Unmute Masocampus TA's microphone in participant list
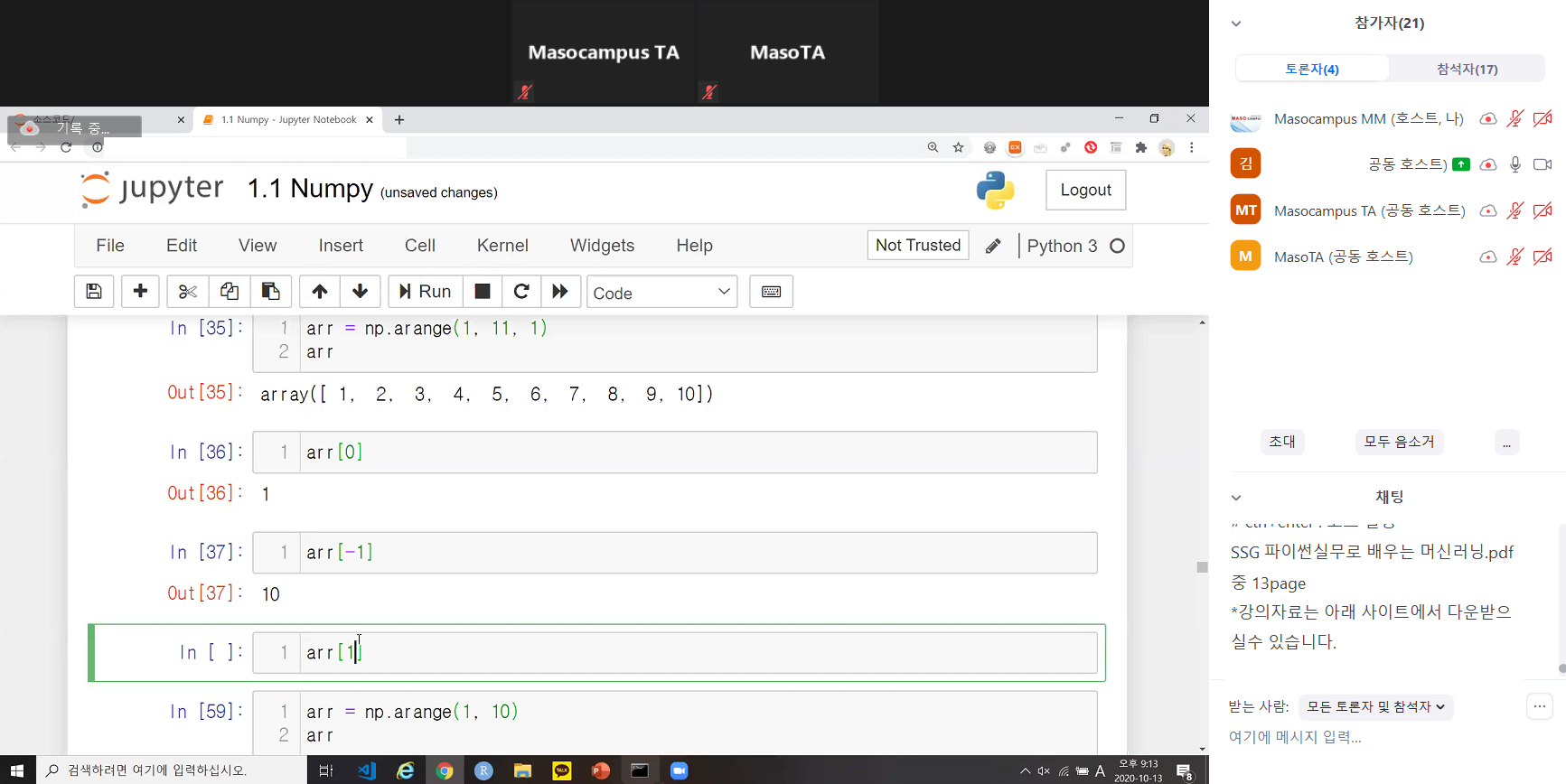The image size is (1566, 784). (x=1515, y=210)
